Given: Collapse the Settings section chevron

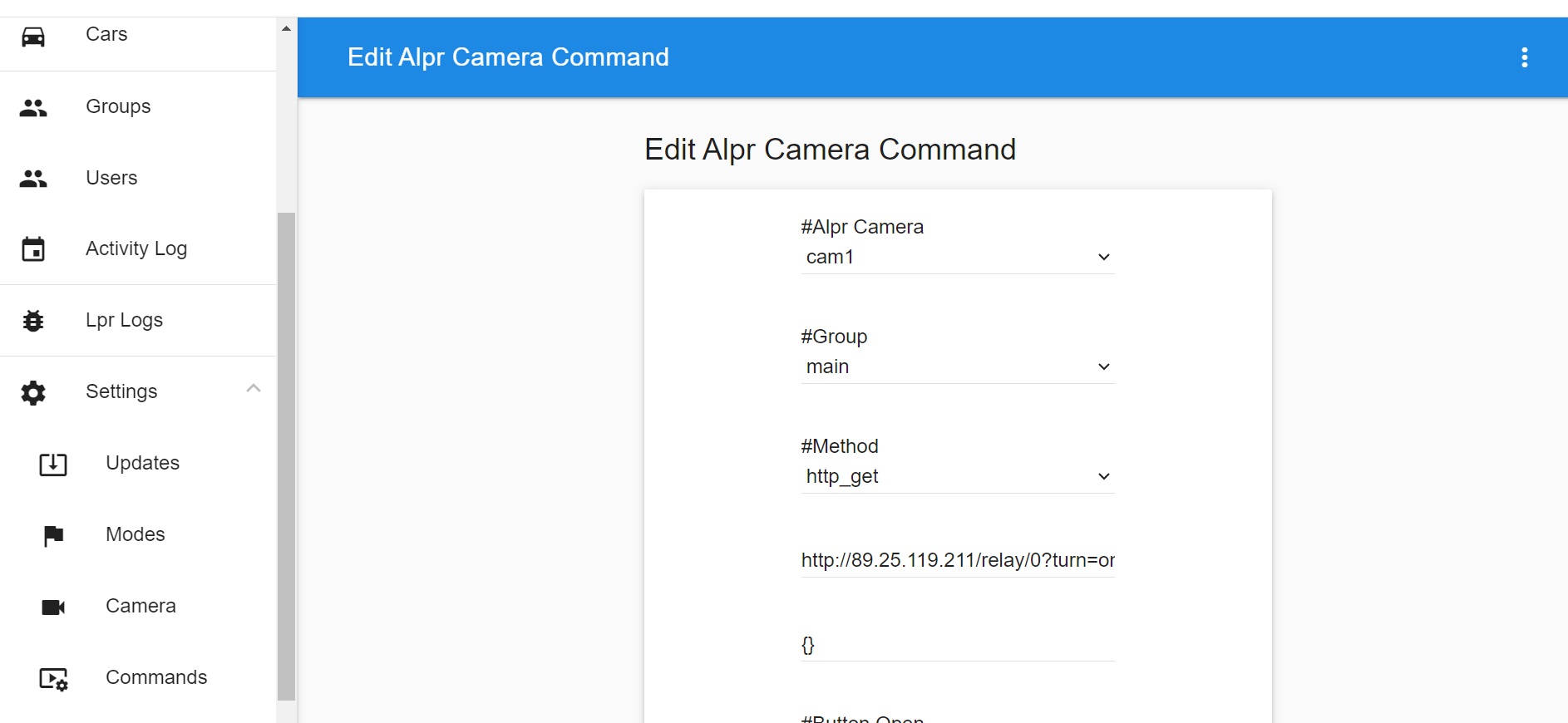Looking at the screenshot, I should (x=254, y=389).
